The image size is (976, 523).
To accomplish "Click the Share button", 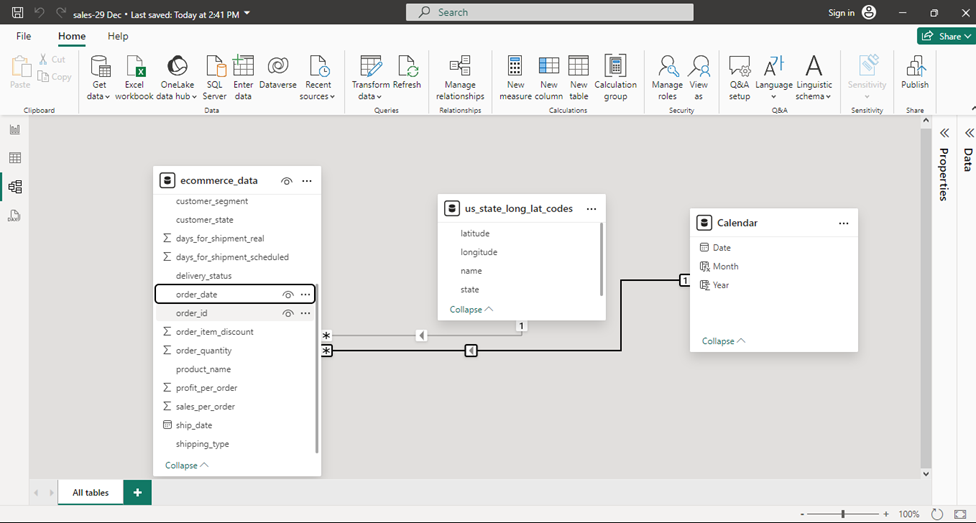I will (x=945, y=36).
